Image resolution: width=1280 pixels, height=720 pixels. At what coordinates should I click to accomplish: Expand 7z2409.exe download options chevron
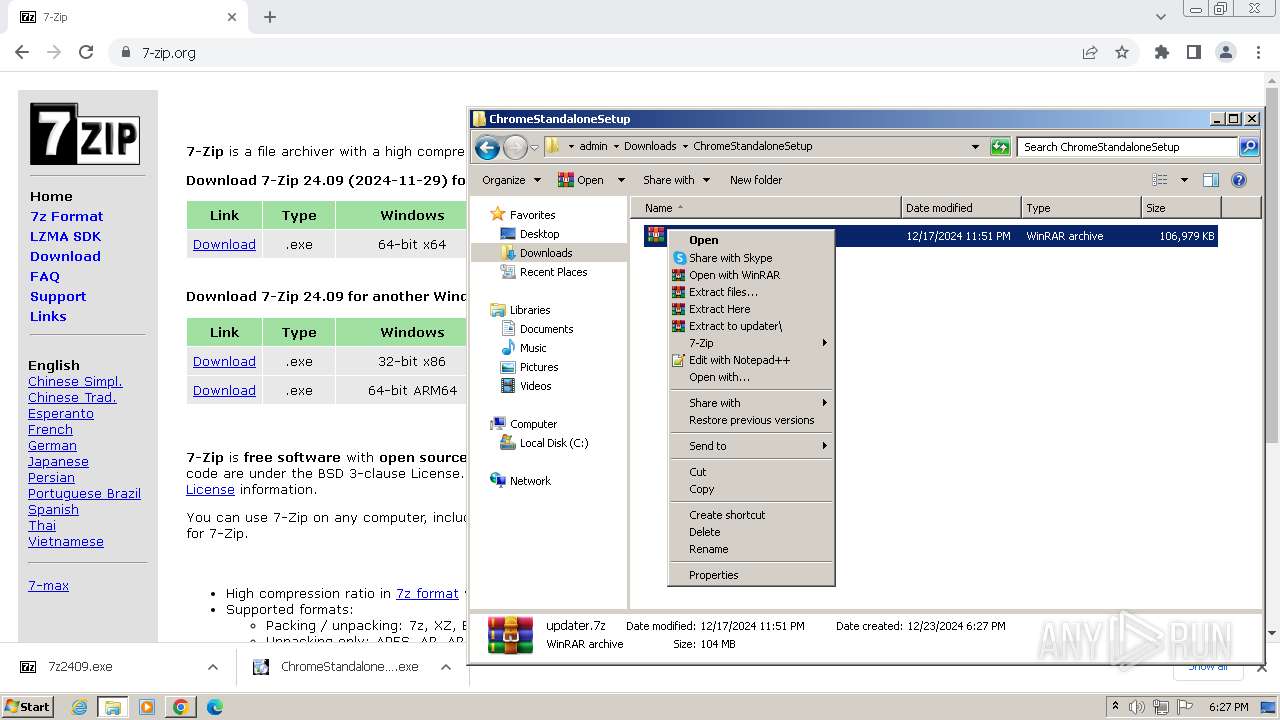(213, 667)
